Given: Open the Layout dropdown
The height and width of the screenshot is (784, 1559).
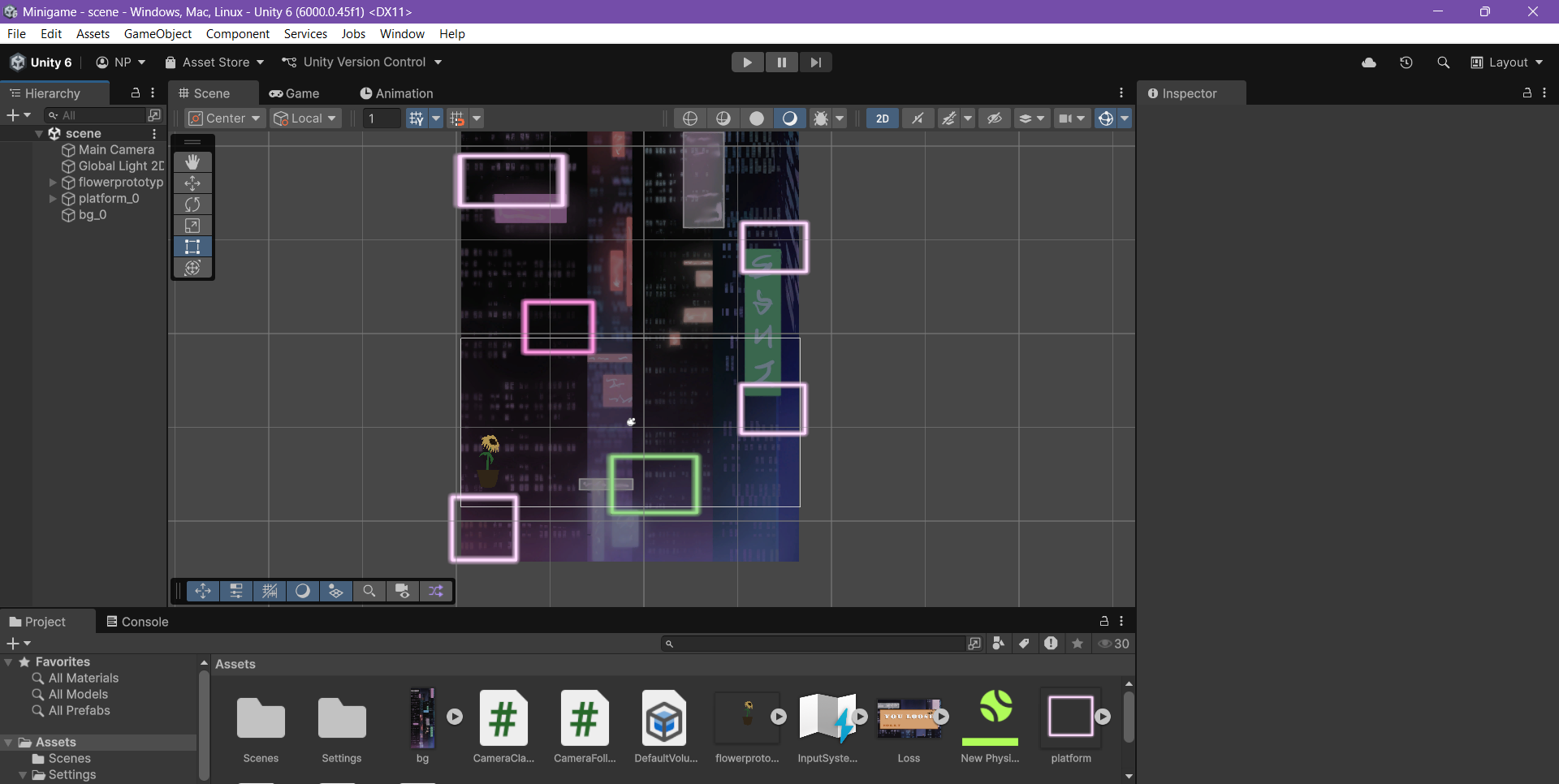Looking at the screenshot, I should pos(1507,62).
